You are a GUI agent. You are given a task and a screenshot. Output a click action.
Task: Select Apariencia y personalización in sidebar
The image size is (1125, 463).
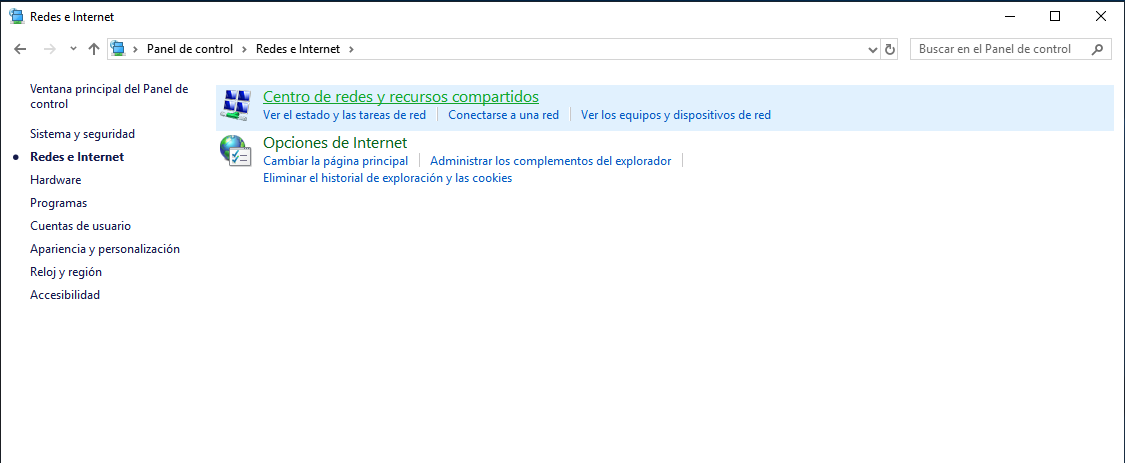[105, 249]
